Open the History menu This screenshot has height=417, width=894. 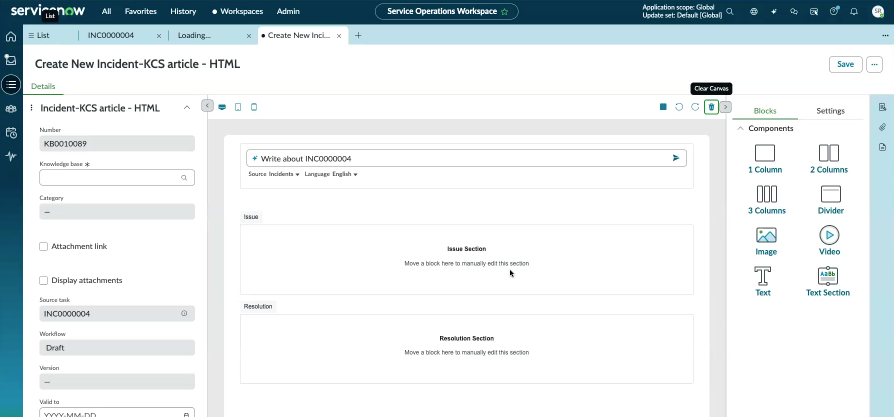tap(183, 11)
